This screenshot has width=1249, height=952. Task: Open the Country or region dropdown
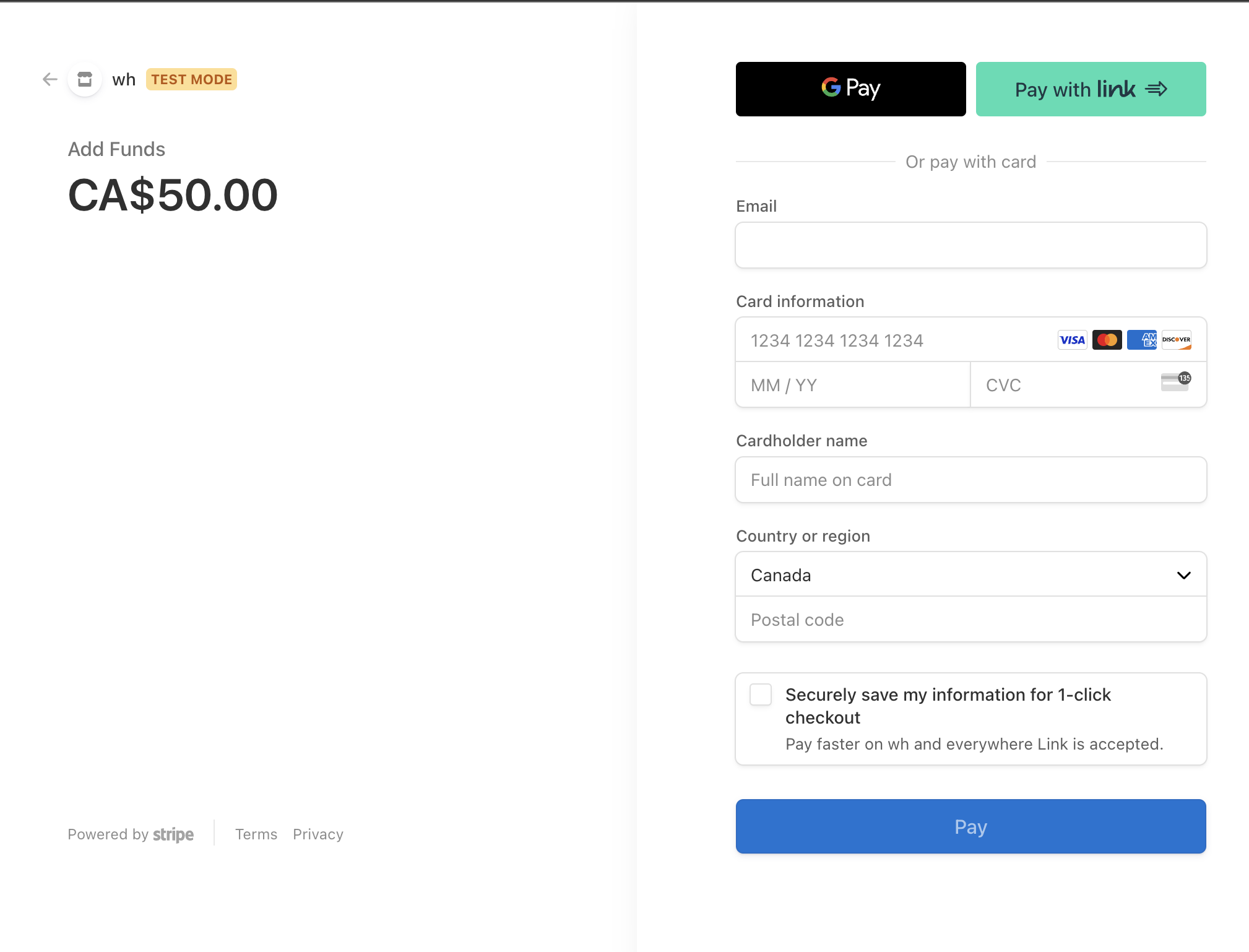pyautogui.click(x=970, y=575)
